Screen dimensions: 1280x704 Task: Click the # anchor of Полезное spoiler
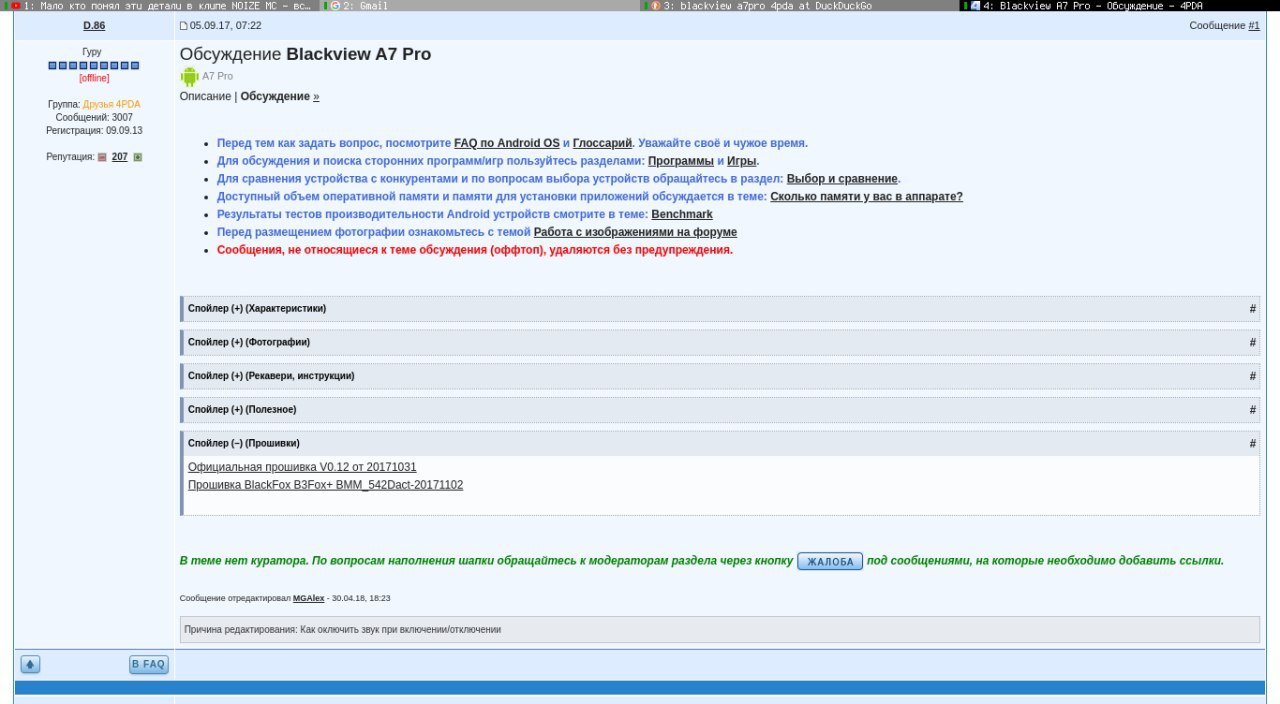tap(1252, 410)
